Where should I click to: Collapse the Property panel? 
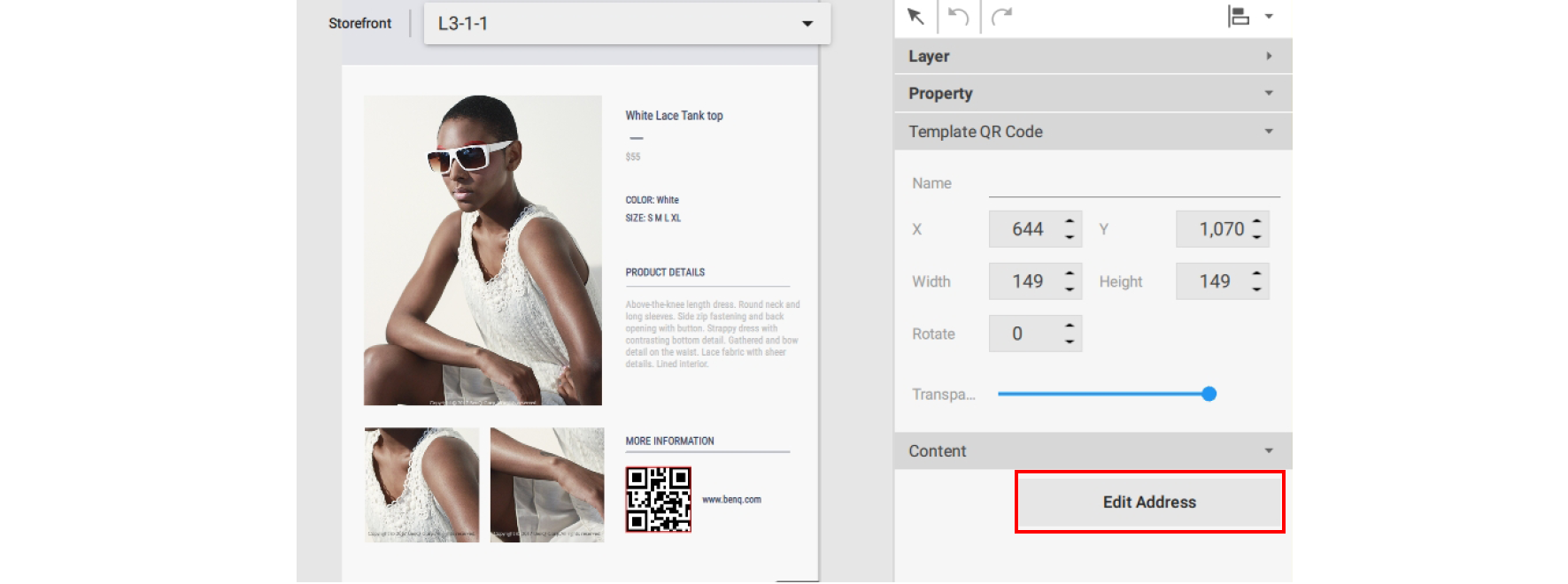pyautogui.click(x=1269, y=93)
